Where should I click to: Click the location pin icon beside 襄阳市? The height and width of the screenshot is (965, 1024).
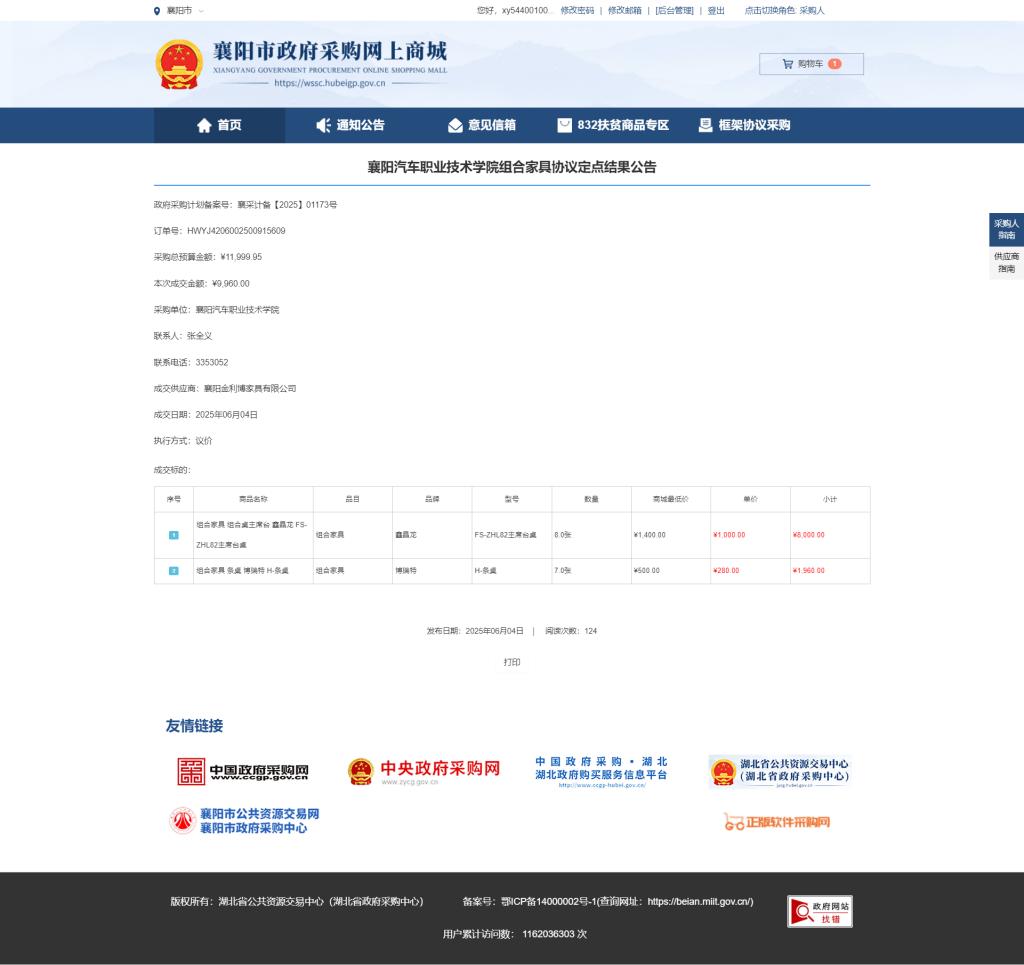click(x=157, y=11)
